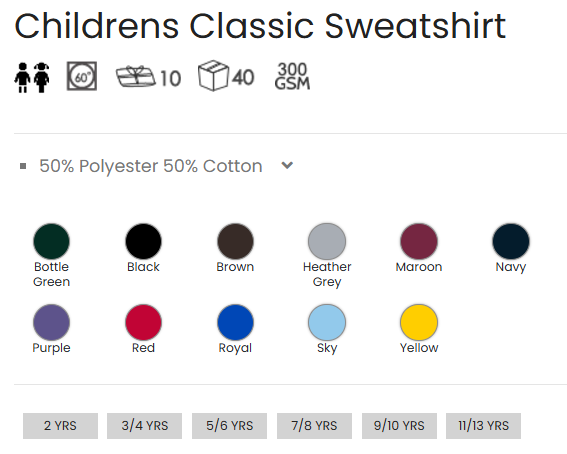Pick the Purple colour swatch
Screen dimensions: 567x454
pyautogui.click(x=51, y=322)
